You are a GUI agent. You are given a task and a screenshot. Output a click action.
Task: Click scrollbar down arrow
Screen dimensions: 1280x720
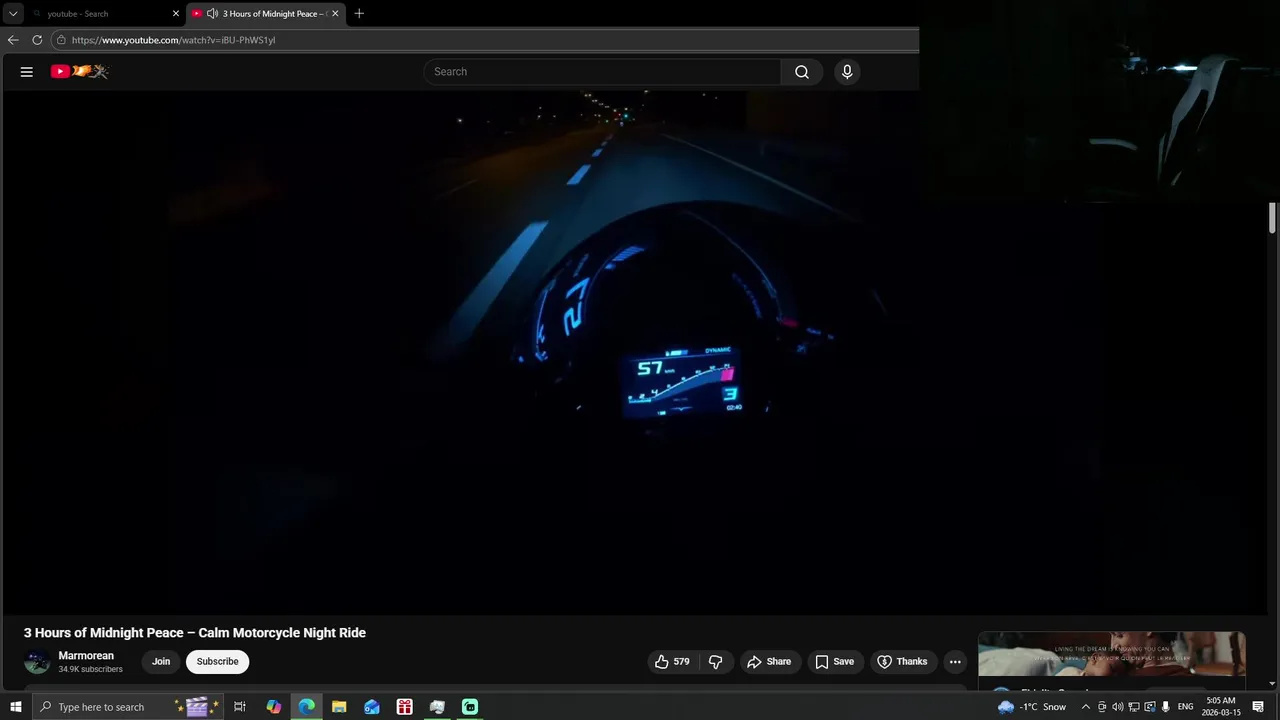click(x=1272, y=684)
